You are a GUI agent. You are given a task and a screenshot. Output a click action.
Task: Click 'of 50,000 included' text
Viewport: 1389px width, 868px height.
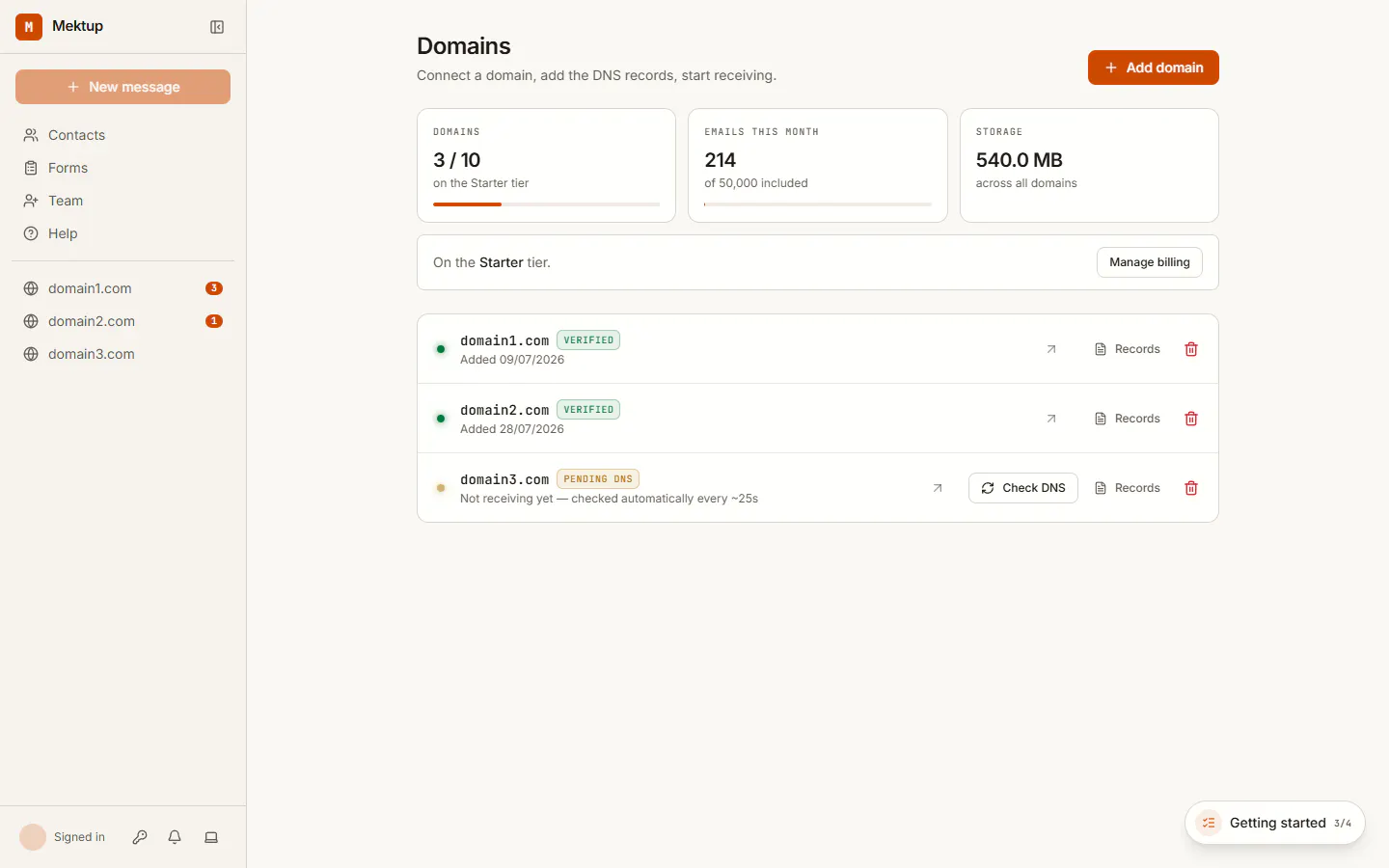tap(756, 183)
